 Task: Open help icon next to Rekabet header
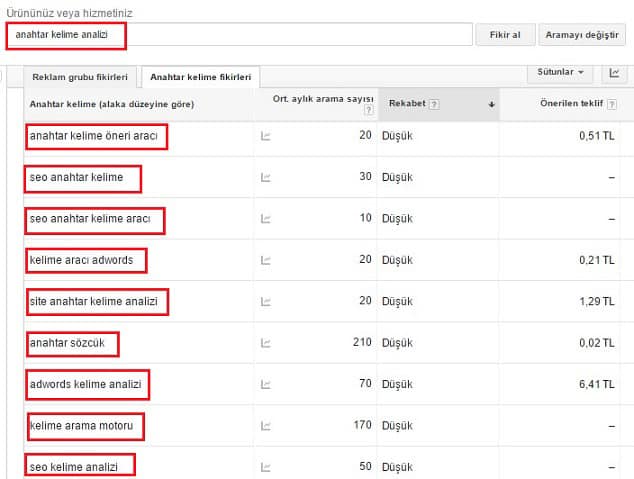(434, 104)
